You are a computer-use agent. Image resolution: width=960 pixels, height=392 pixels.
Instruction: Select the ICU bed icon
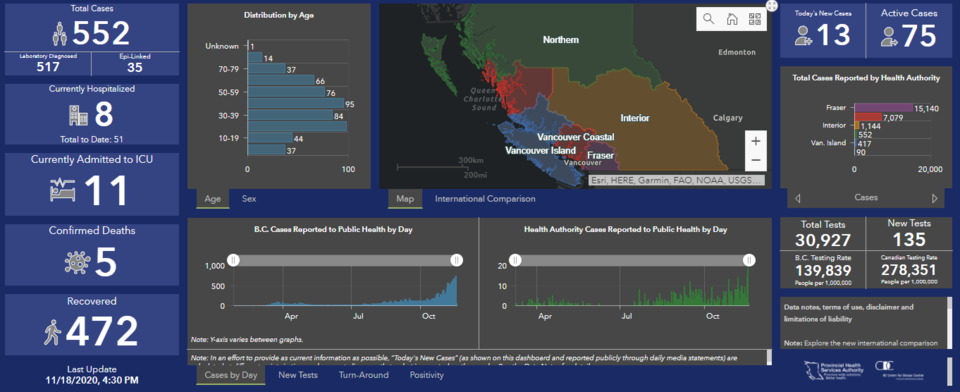62,190
